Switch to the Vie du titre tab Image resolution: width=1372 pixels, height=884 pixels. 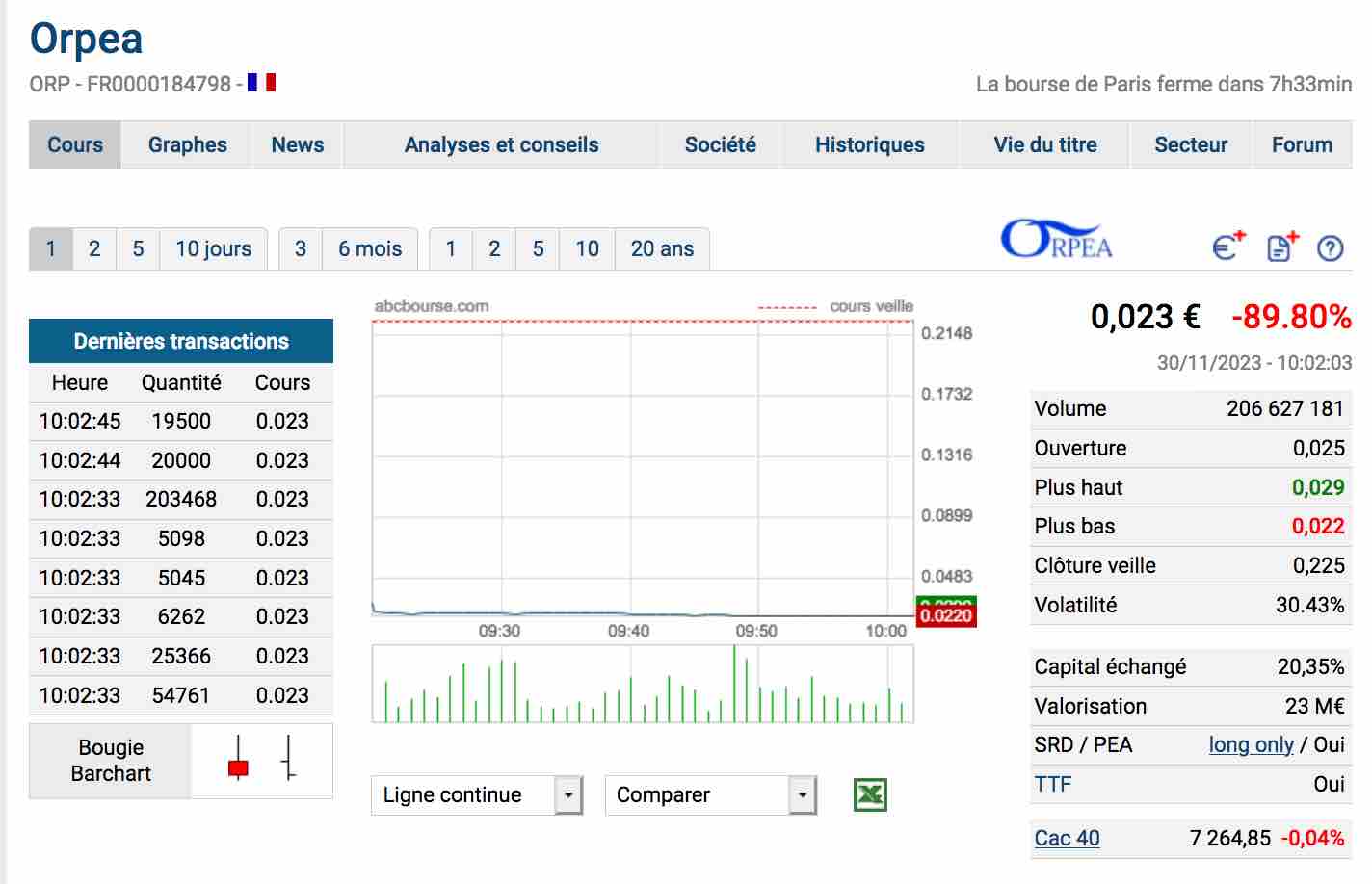(1045, 144)
